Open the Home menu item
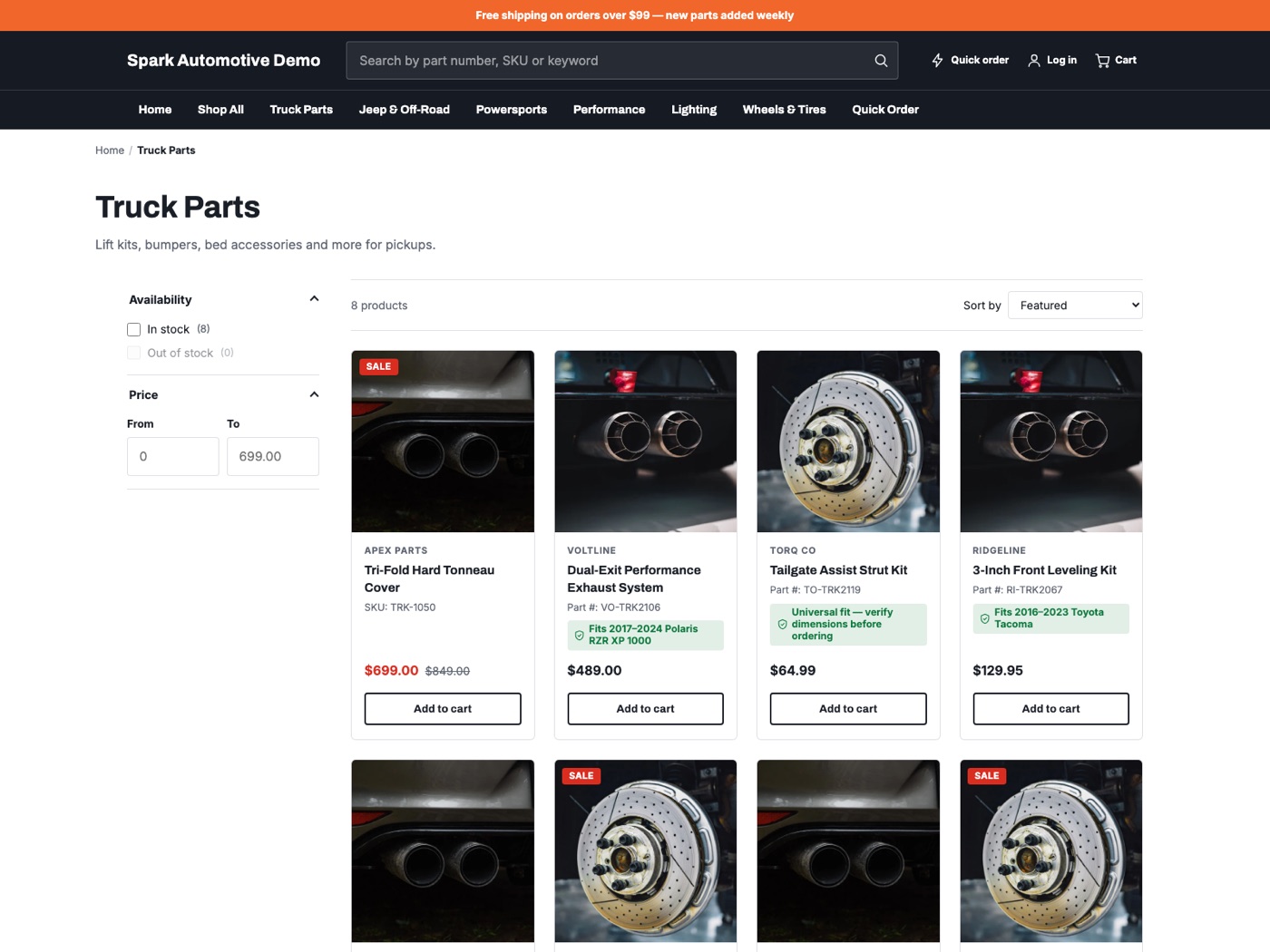The width and height of the screenshot is (1270, 952). (x=155, y=110)
